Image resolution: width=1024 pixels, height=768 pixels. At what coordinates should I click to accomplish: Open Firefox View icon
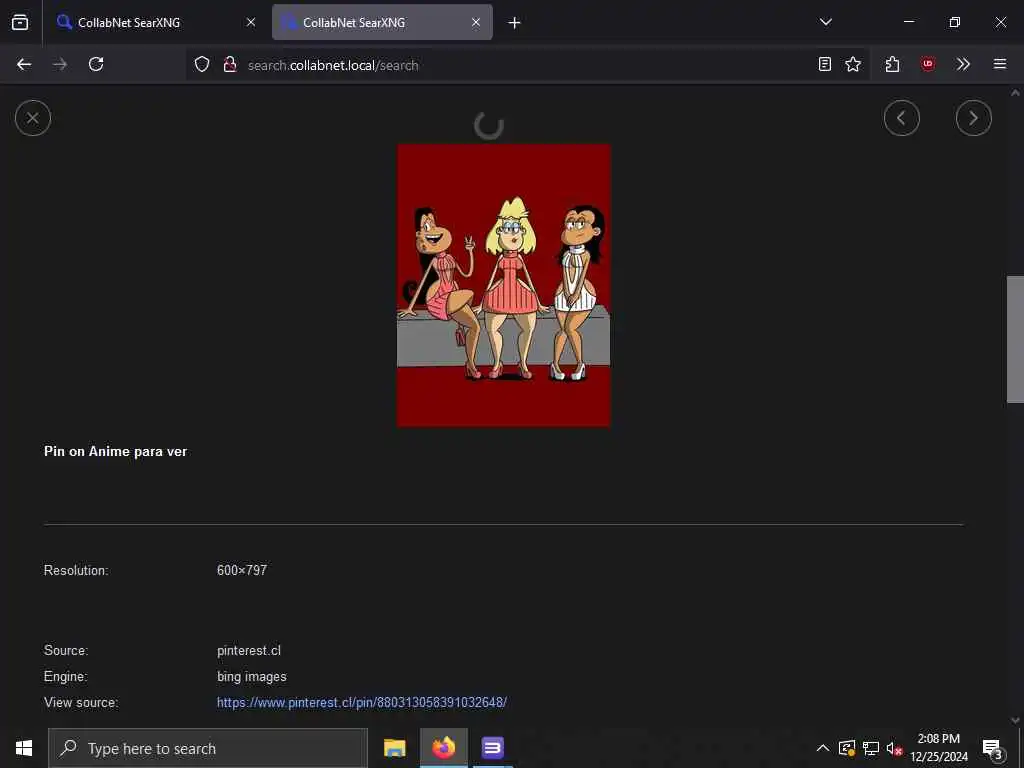(20, 22)
